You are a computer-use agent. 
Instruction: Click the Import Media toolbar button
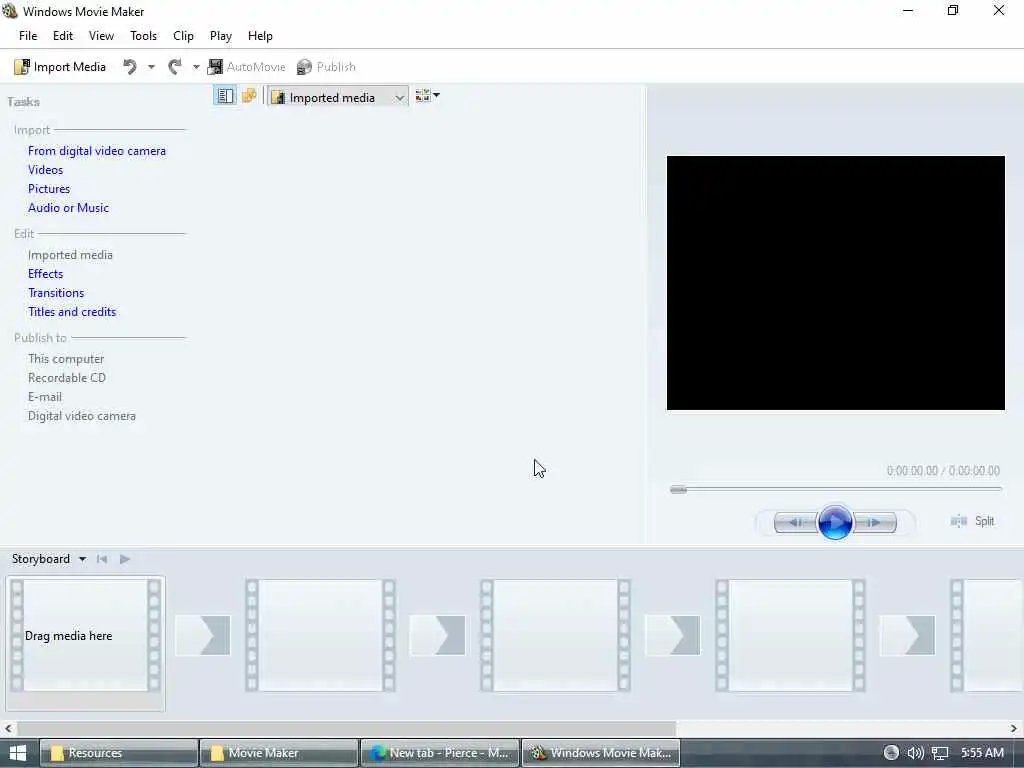coord(60,67)
